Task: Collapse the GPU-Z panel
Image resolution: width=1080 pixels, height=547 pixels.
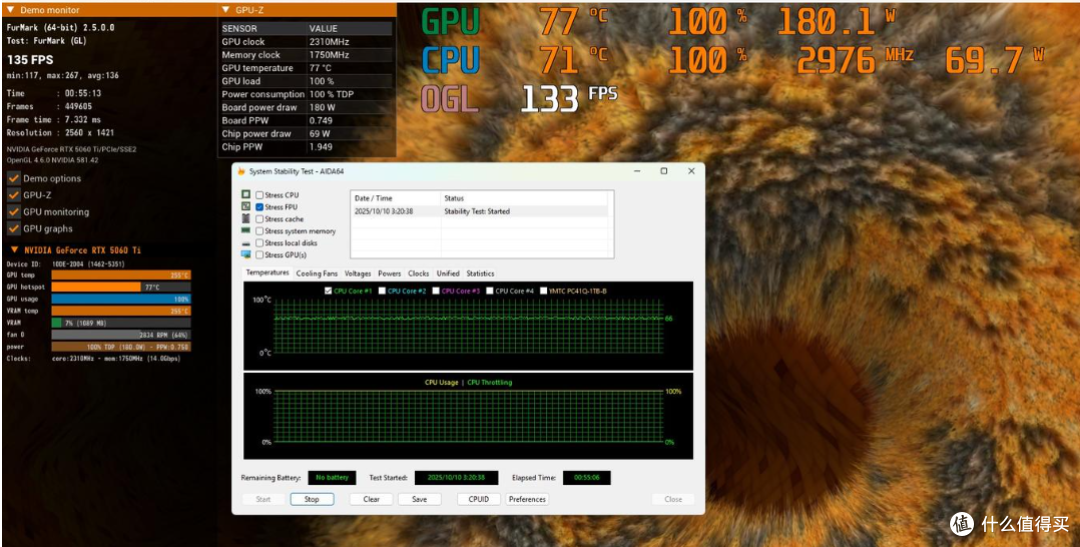Action: click(x=227, y=10)
